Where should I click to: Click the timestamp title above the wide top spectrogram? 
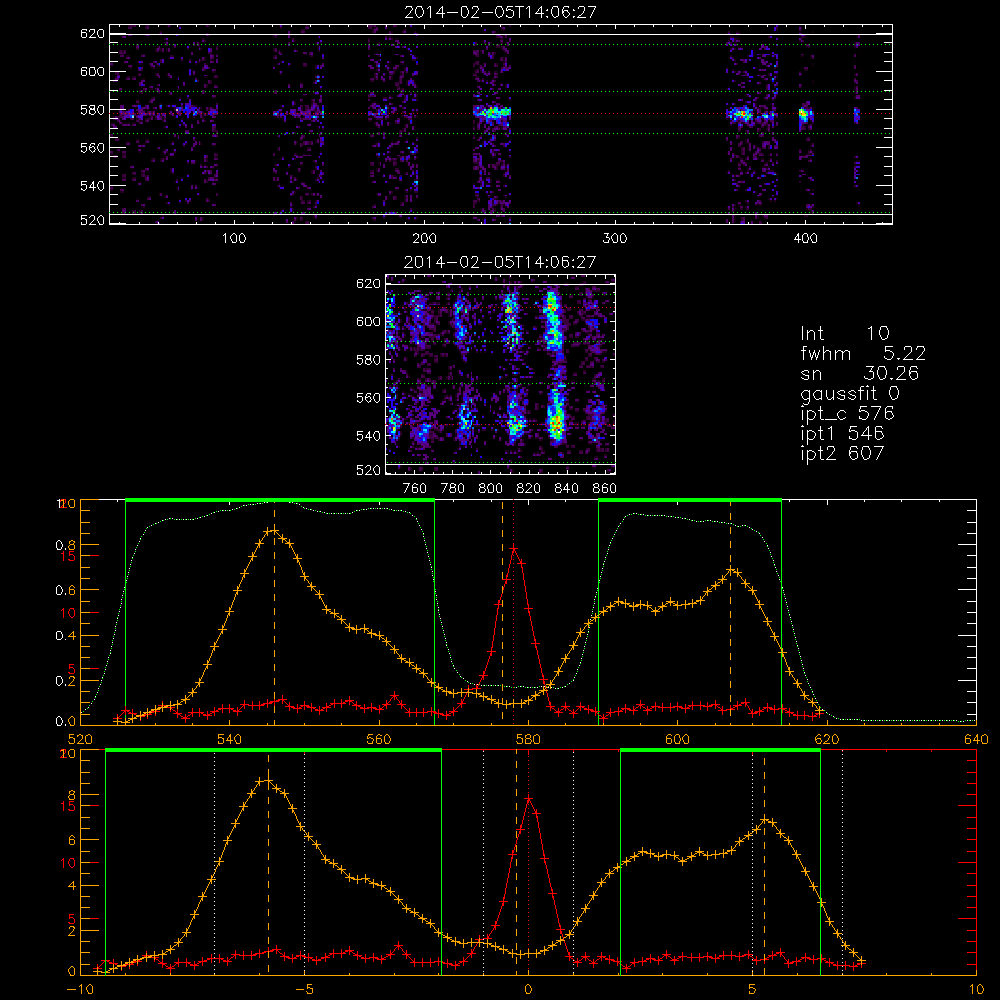pos(501,12)
